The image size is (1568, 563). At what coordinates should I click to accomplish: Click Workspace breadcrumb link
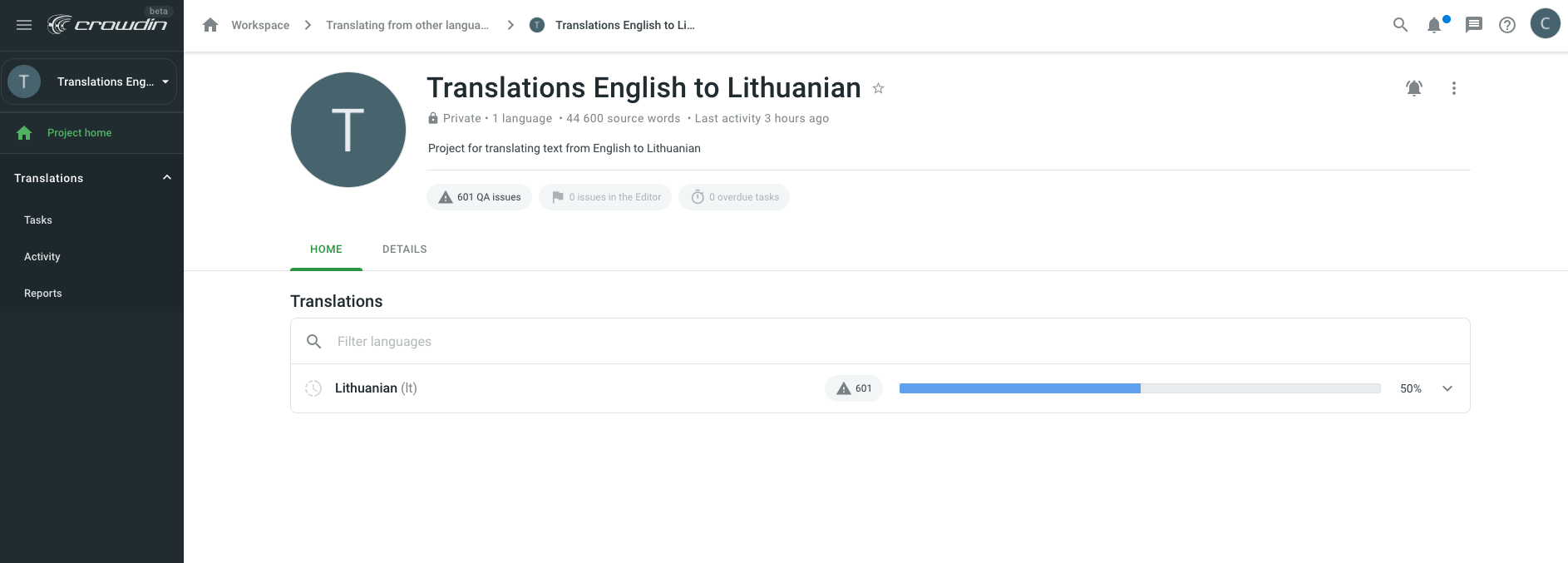tap(260, 25)
